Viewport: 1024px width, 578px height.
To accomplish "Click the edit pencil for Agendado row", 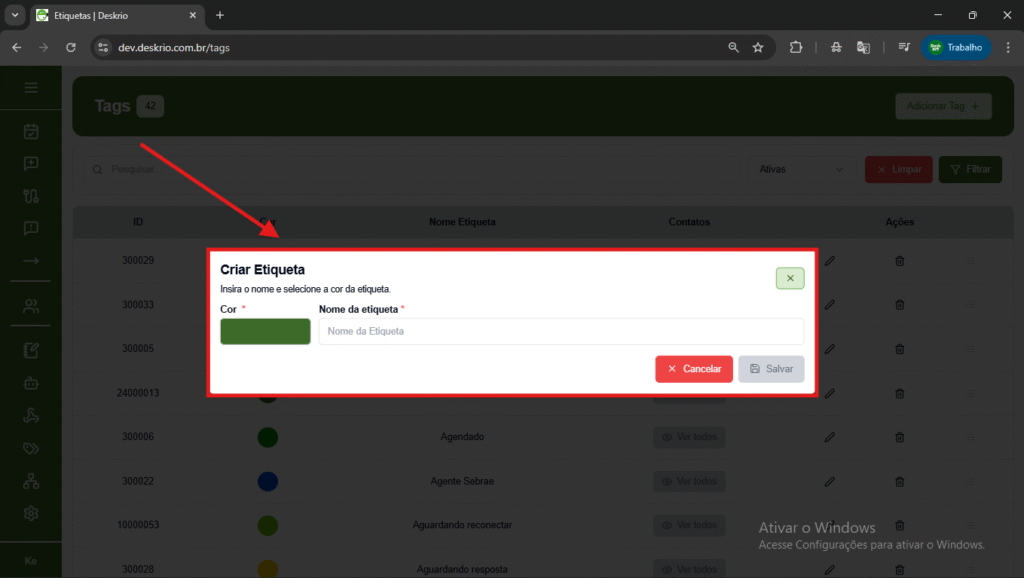I will tap(829, 437).
